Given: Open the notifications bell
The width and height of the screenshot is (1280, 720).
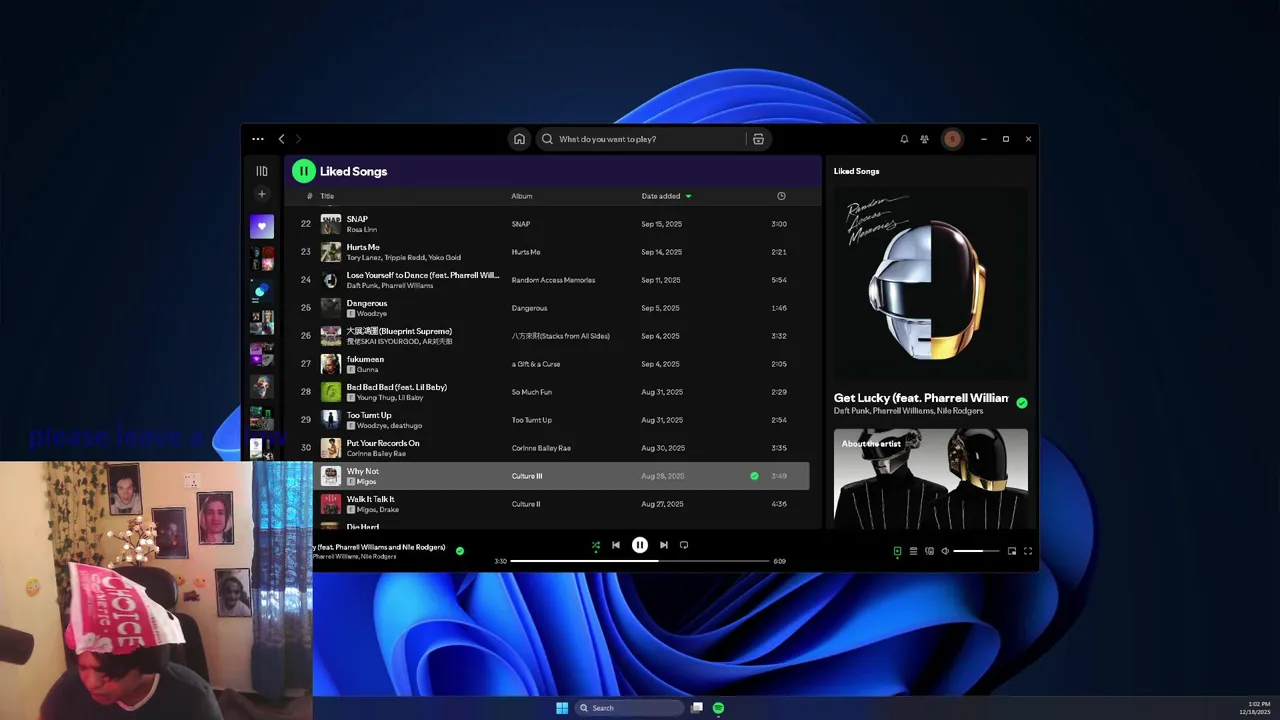Looking at the screenshot, I should pyautogui.click(x=904, y=139).
